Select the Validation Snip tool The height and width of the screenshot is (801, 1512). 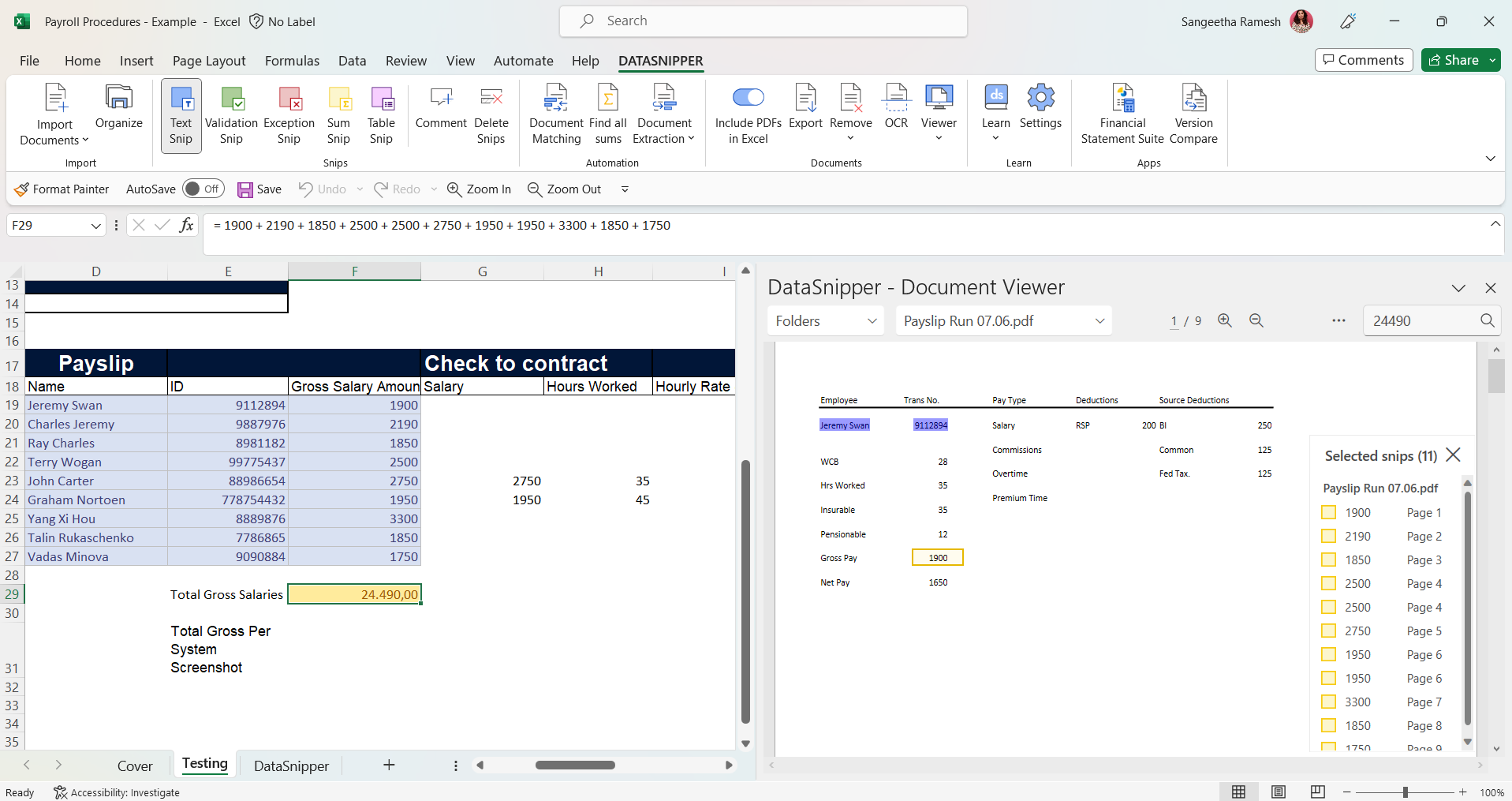[x=230, y=114]
